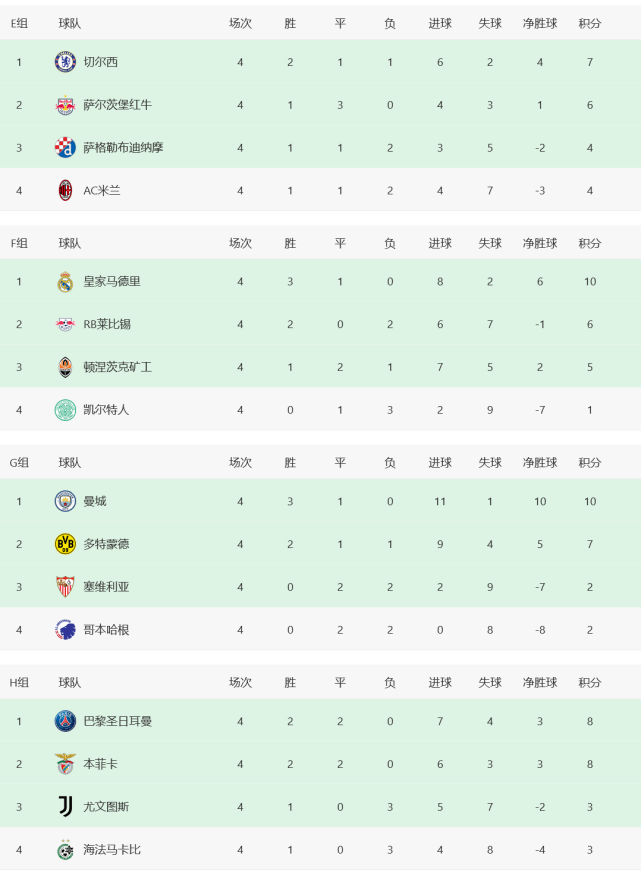Click the H组 group header label
This screenshot has height=872, width=641.
19,682
